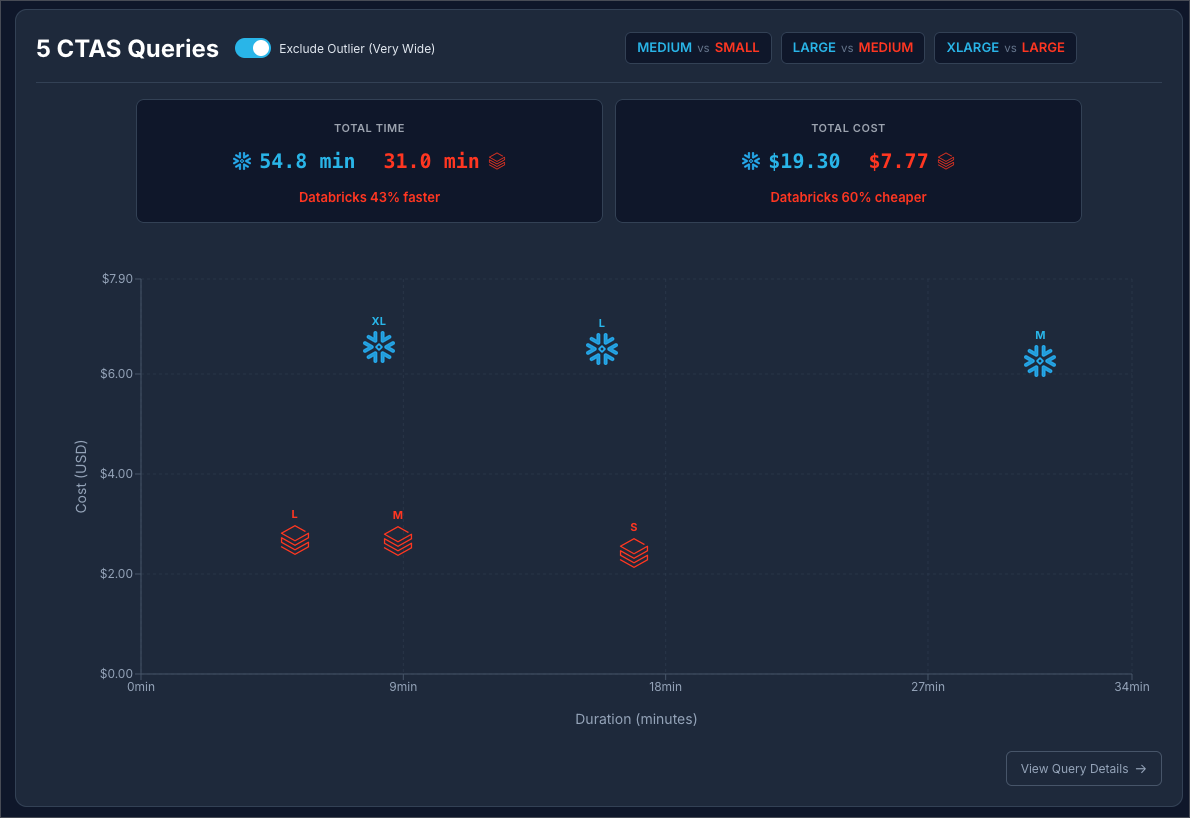The image size is (1190, 818).
Task: Click Databricks icon beside $7.77
Action: coord(946,161)
